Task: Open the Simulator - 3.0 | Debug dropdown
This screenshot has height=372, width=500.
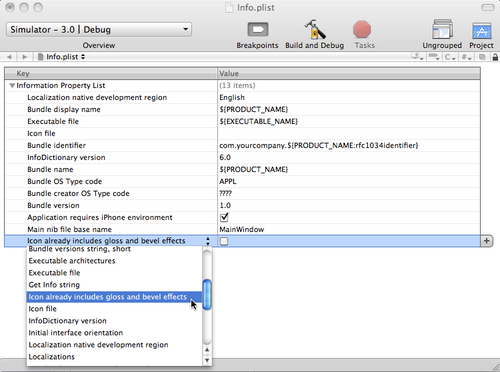Action: click(99, 29)
